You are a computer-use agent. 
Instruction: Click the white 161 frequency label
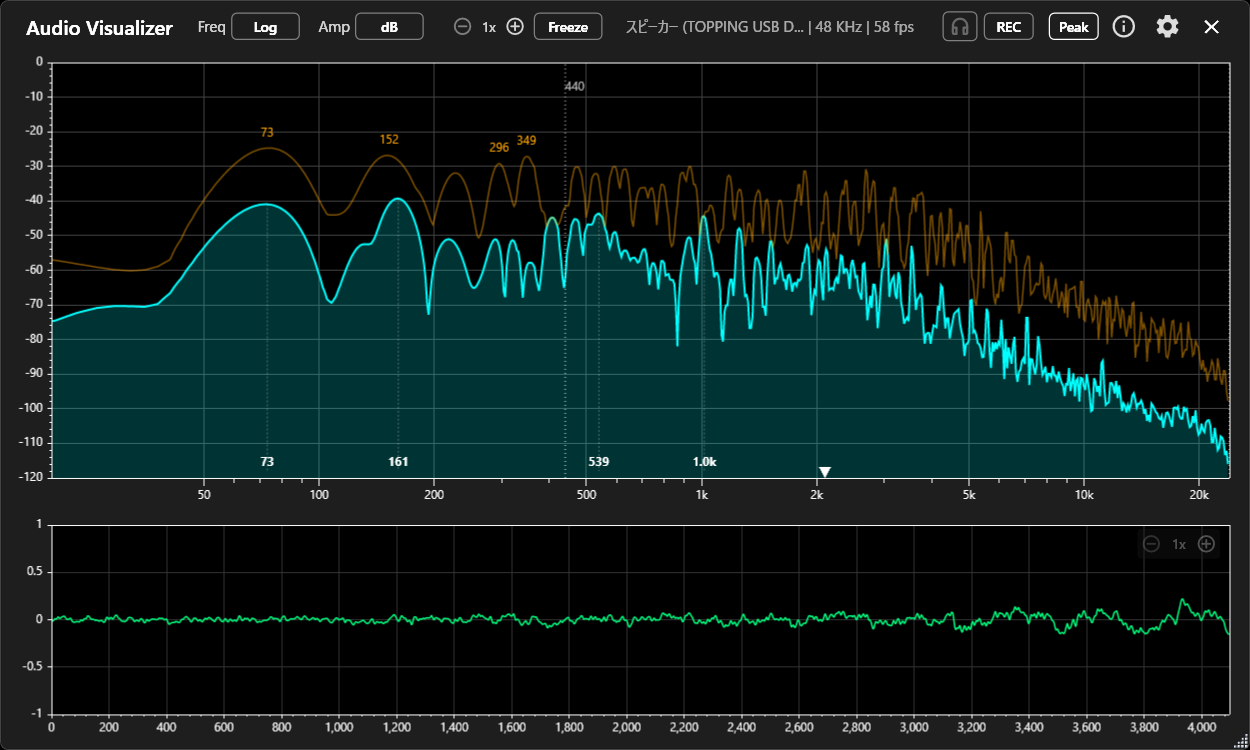[x=398, y=462]
